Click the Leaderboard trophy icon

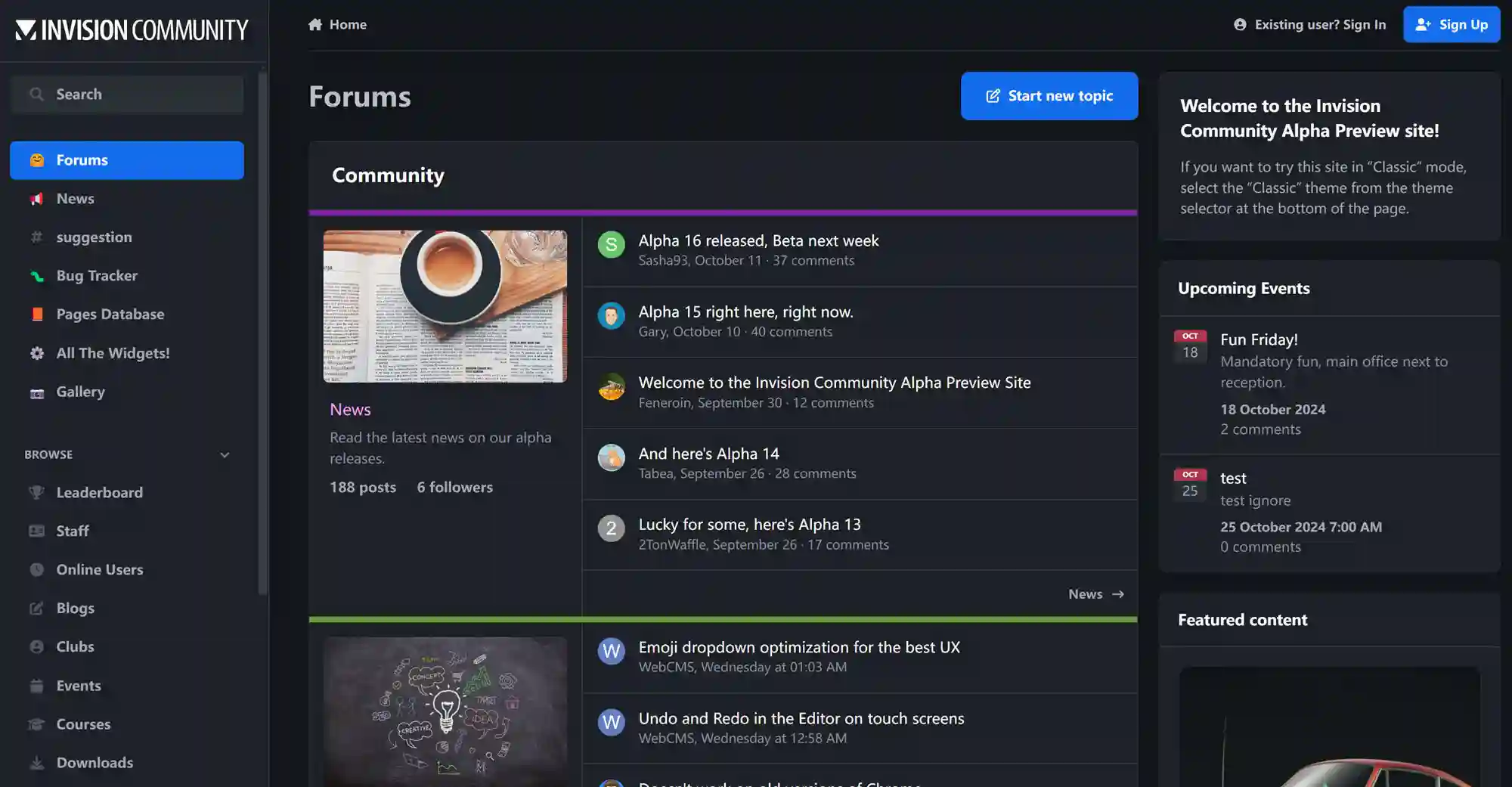pos(36,492)
